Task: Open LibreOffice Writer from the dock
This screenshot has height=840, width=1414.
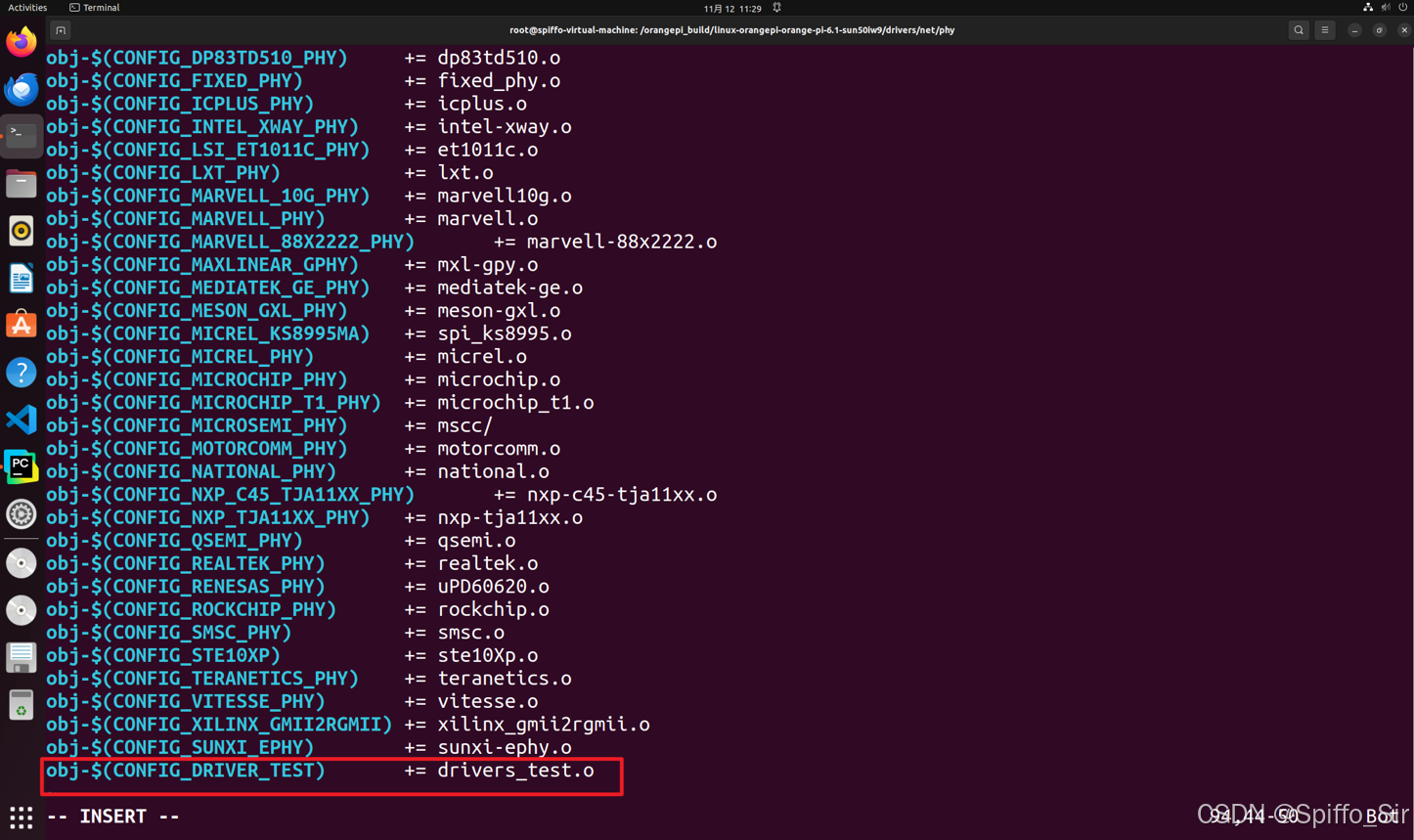Action: coord(21,278)
